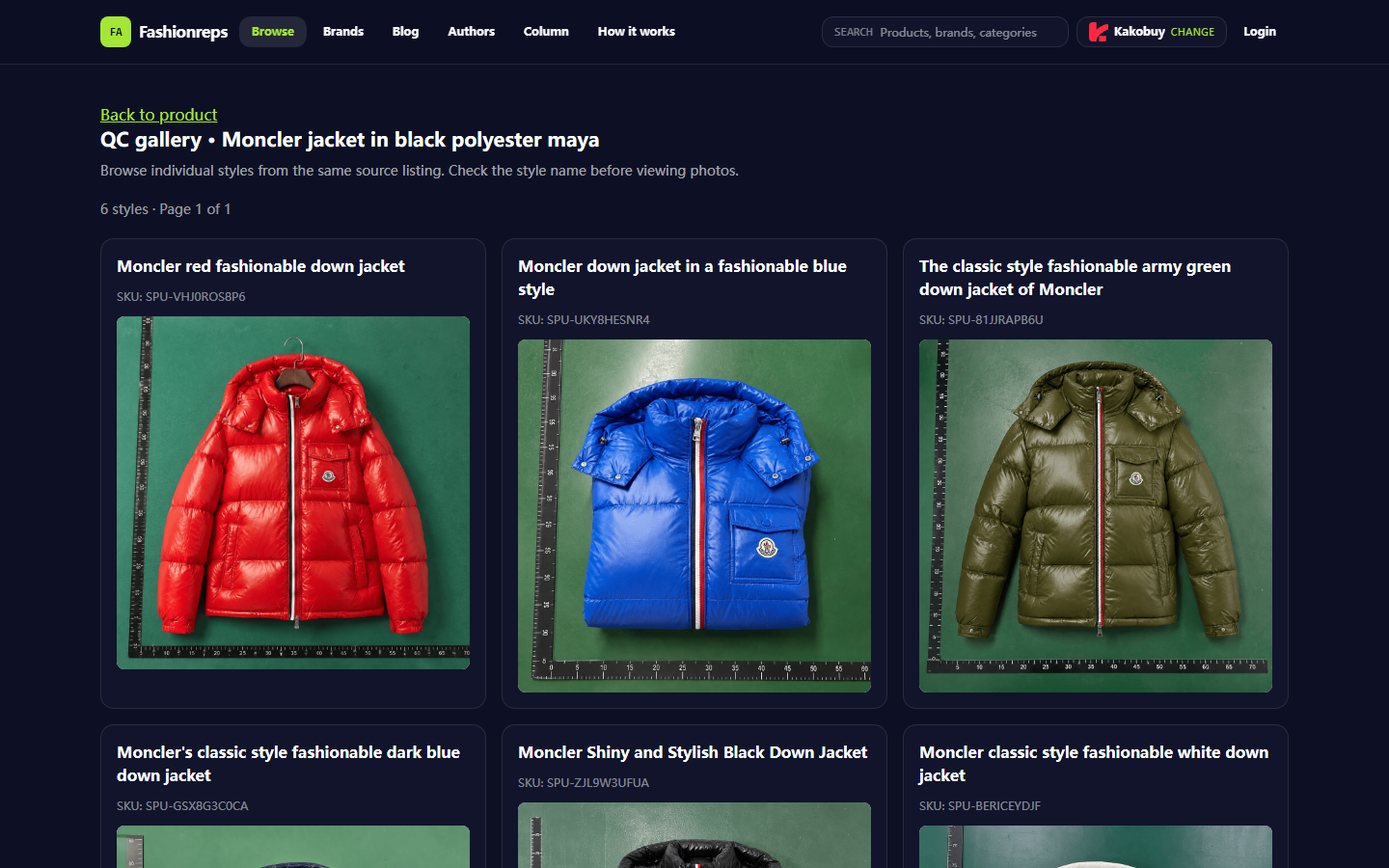Open the army green down jacket title

pos(1075,278)
